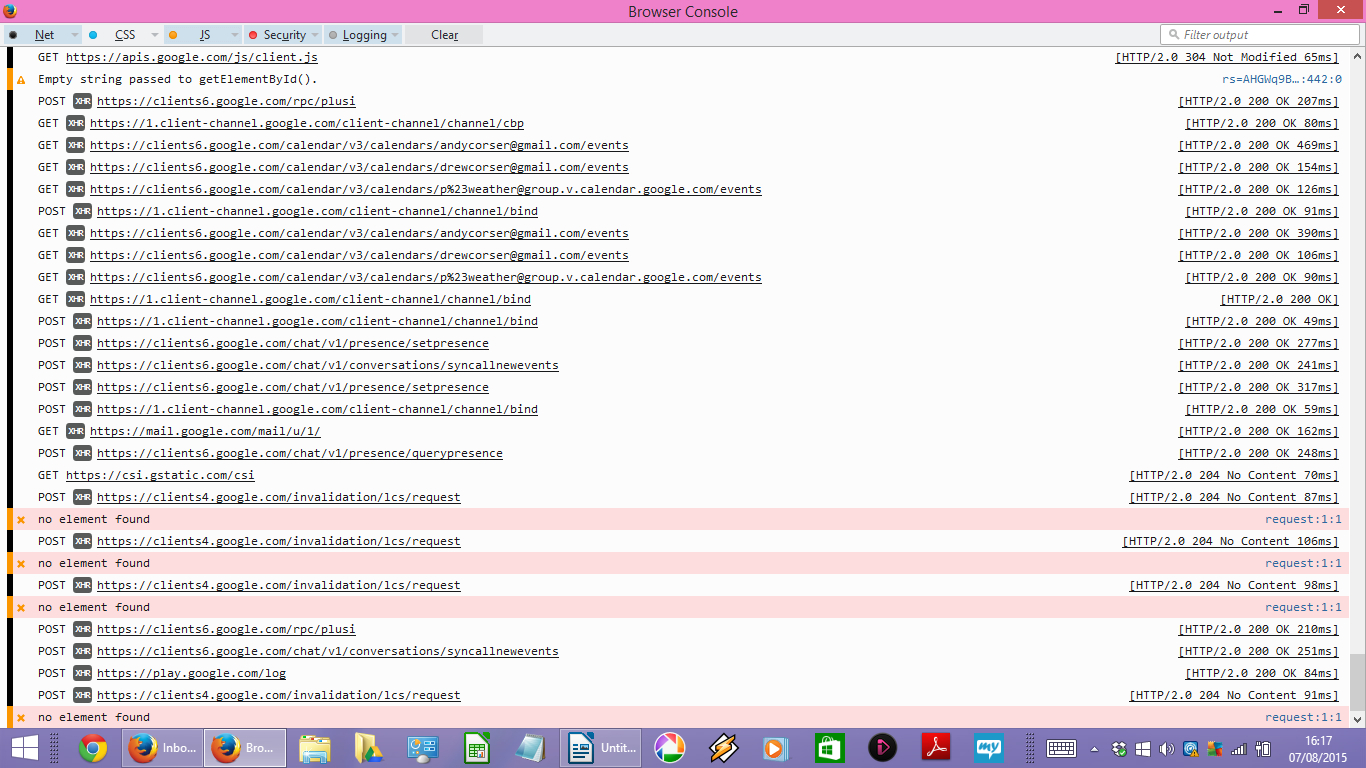
Task: Open the csi.gstatic.com/csi request link
Action: (160, 475)
